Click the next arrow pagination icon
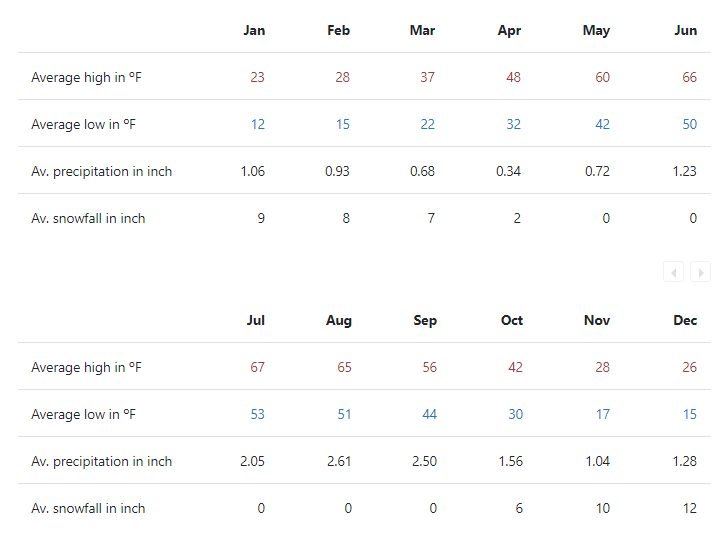 700,272
